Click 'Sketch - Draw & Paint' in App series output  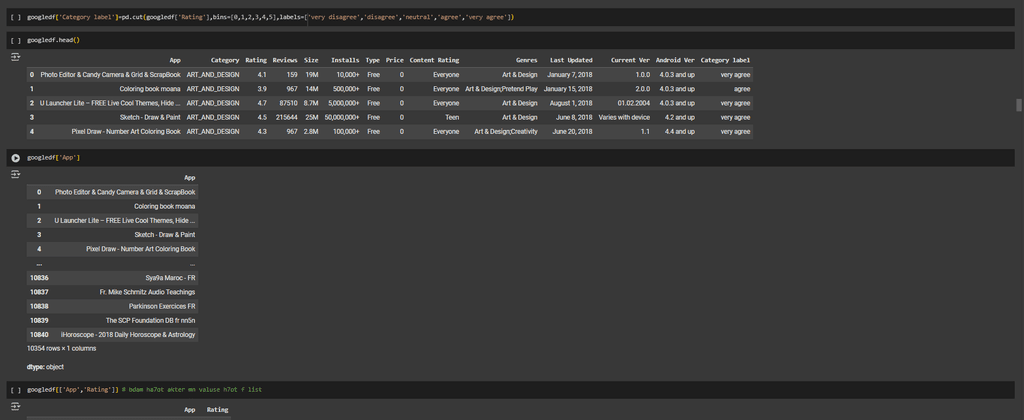click(165, 234)
